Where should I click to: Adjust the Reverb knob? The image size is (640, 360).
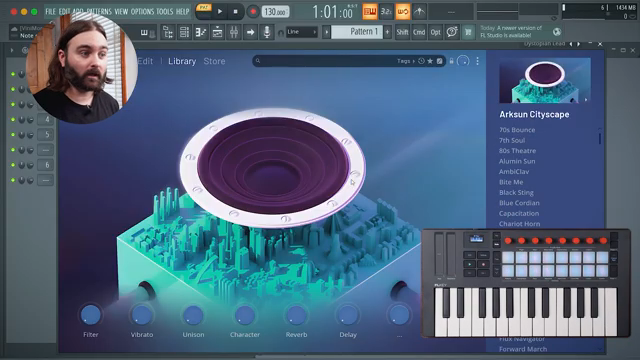(296, 315)
